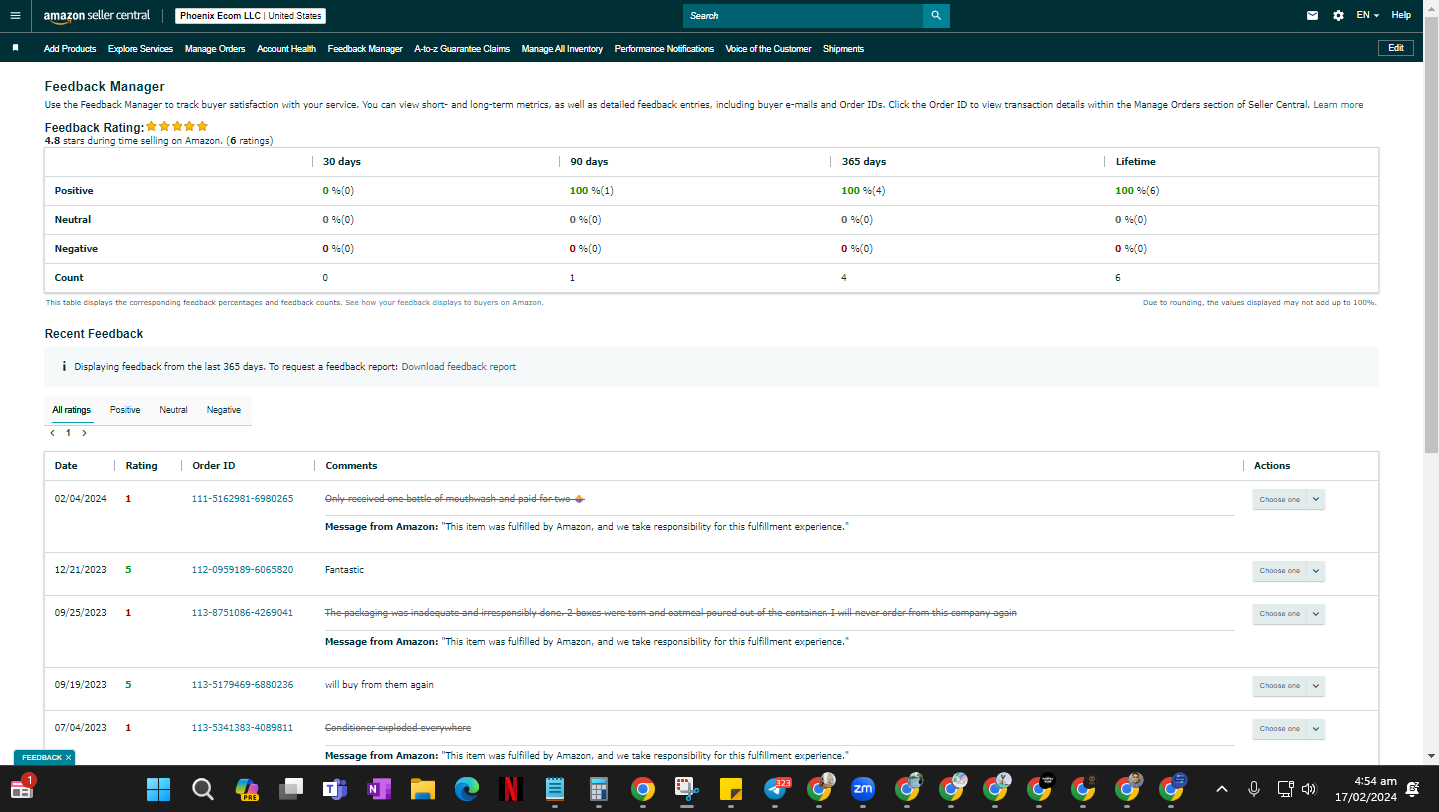The height and width of the screenshot is (812, 1439).
Task: Open Choose one dropdown for order 112-0959189-6065820
Action: click(1288, 571)
